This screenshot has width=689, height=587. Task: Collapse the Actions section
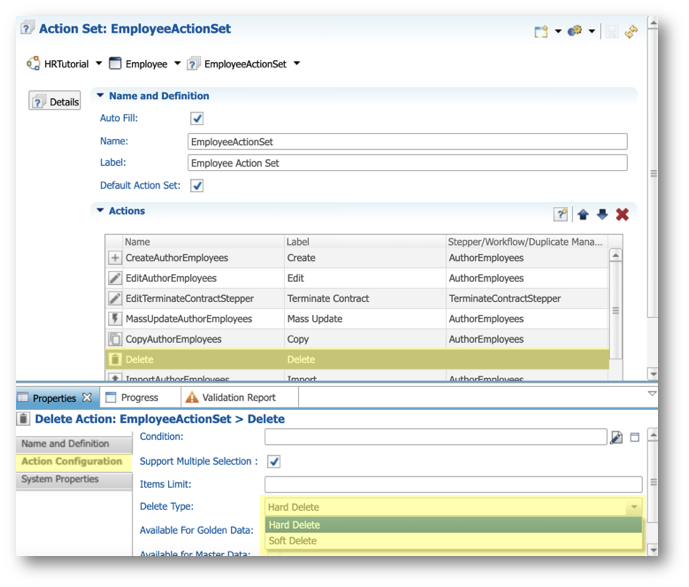(100, 210)
